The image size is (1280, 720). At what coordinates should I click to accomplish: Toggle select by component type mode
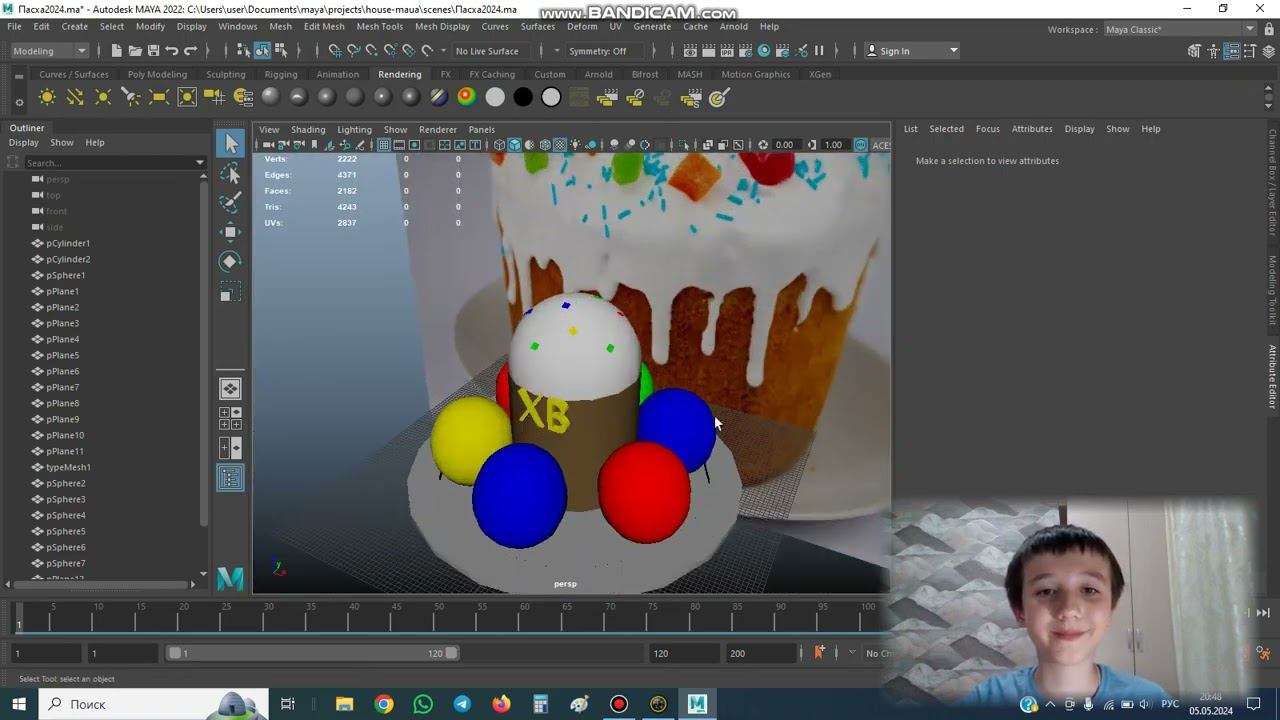(280, 51)
